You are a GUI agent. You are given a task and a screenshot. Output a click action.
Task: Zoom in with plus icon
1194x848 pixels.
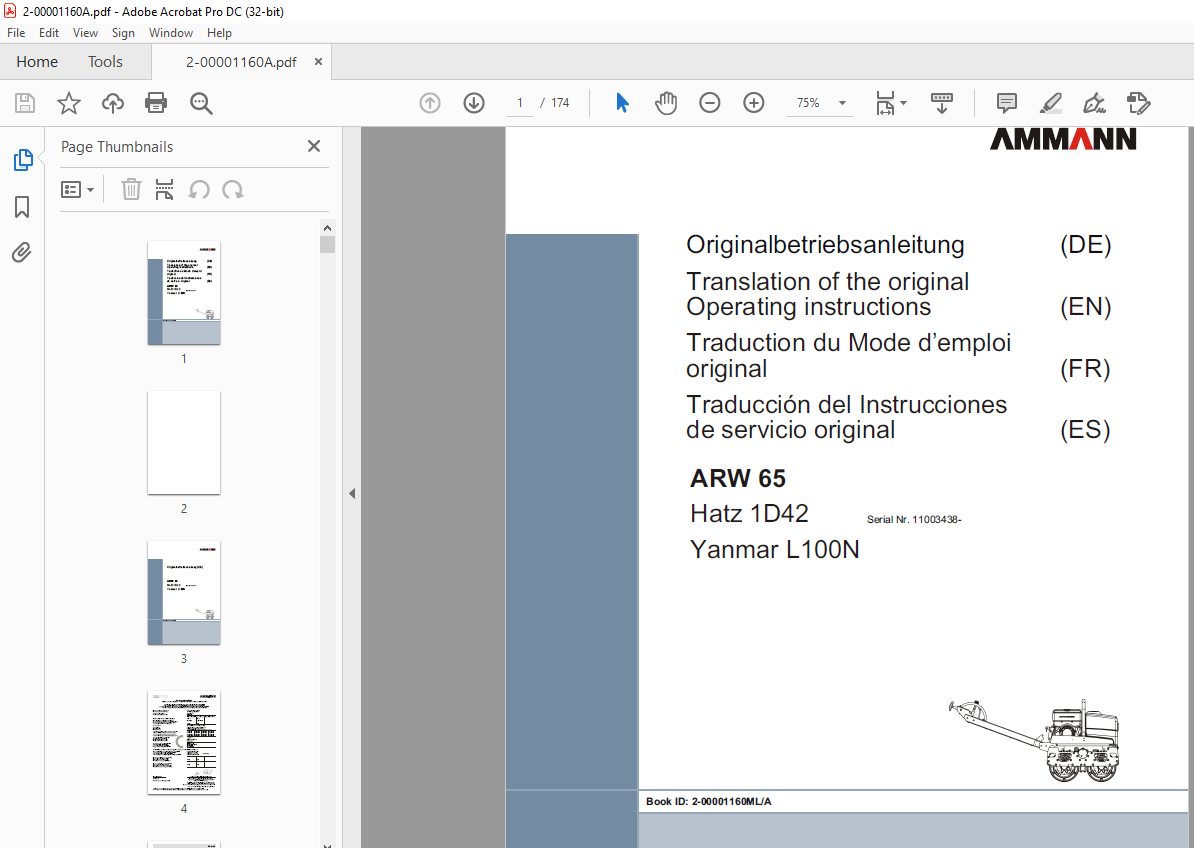click(x=754, y=103)
